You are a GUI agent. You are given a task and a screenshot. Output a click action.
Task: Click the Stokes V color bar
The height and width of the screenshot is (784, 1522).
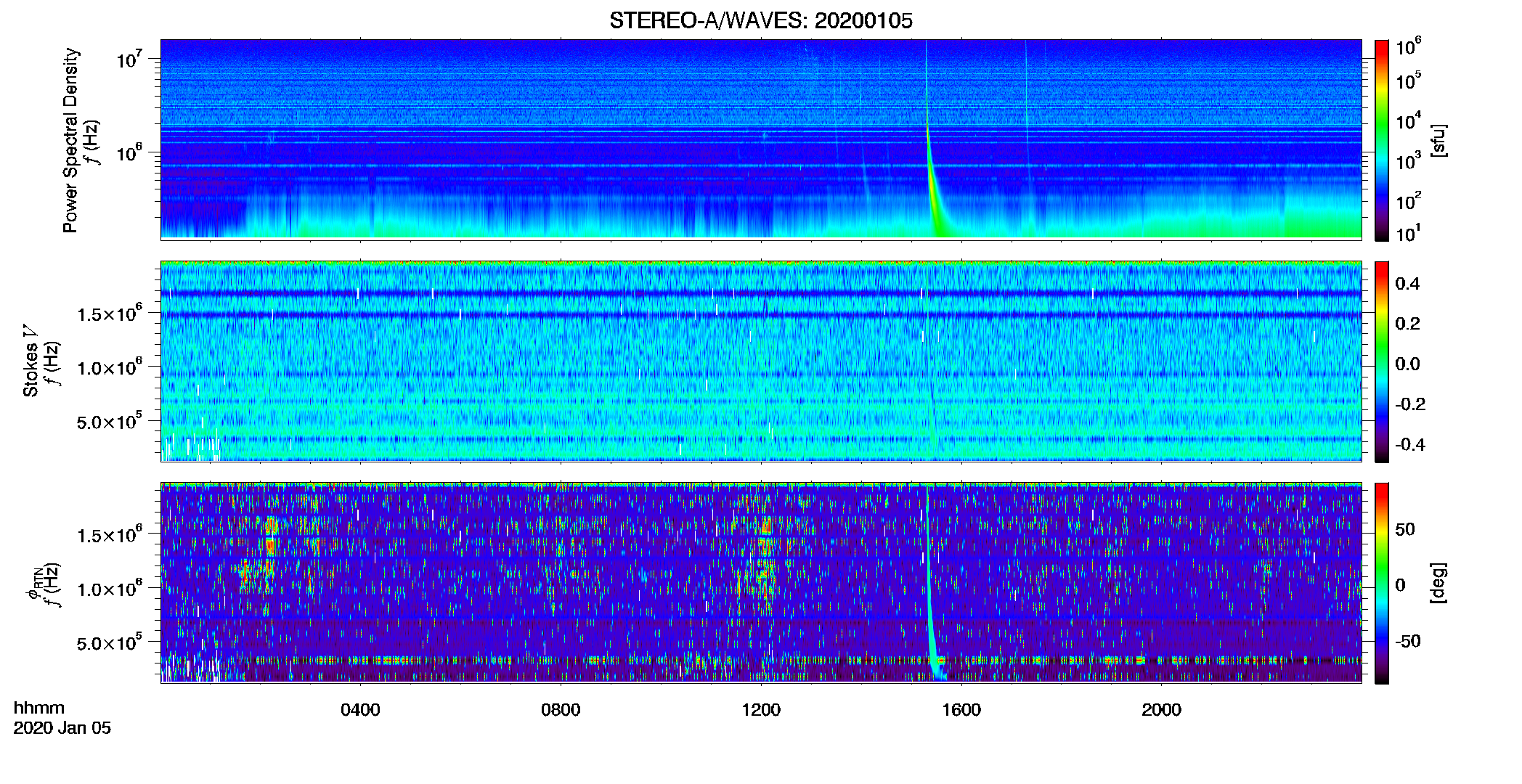(x=1381, y=362)
